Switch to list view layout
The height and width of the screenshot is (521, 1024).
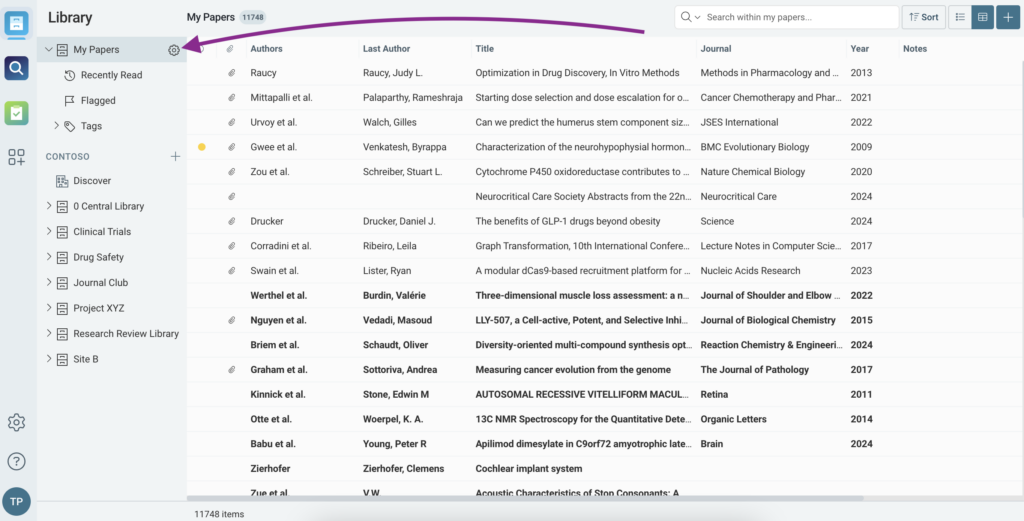959,17
